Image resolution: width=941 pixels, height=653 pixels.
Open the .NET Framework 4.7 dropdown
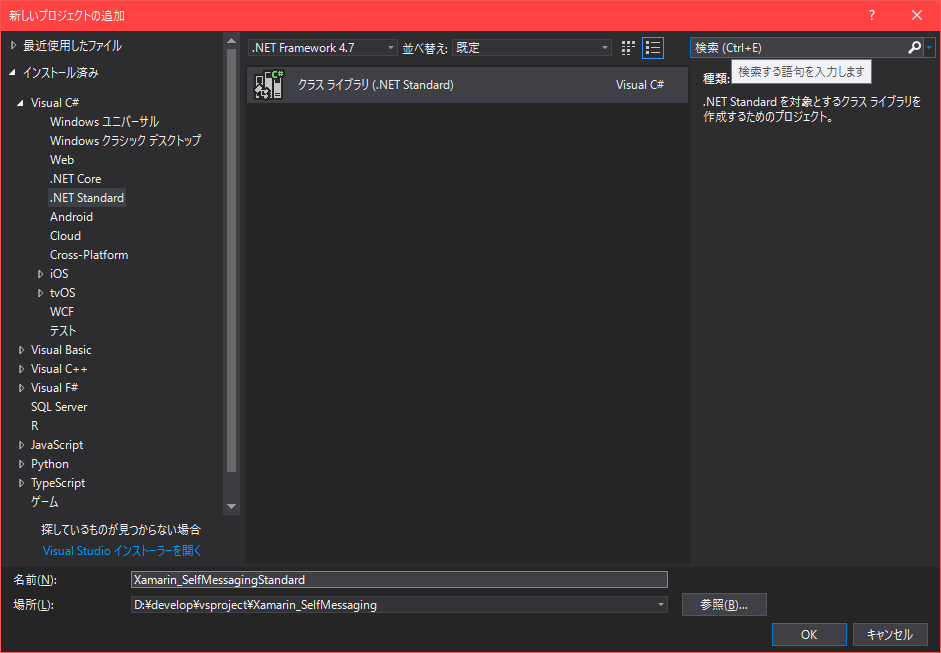pos(322,47)
